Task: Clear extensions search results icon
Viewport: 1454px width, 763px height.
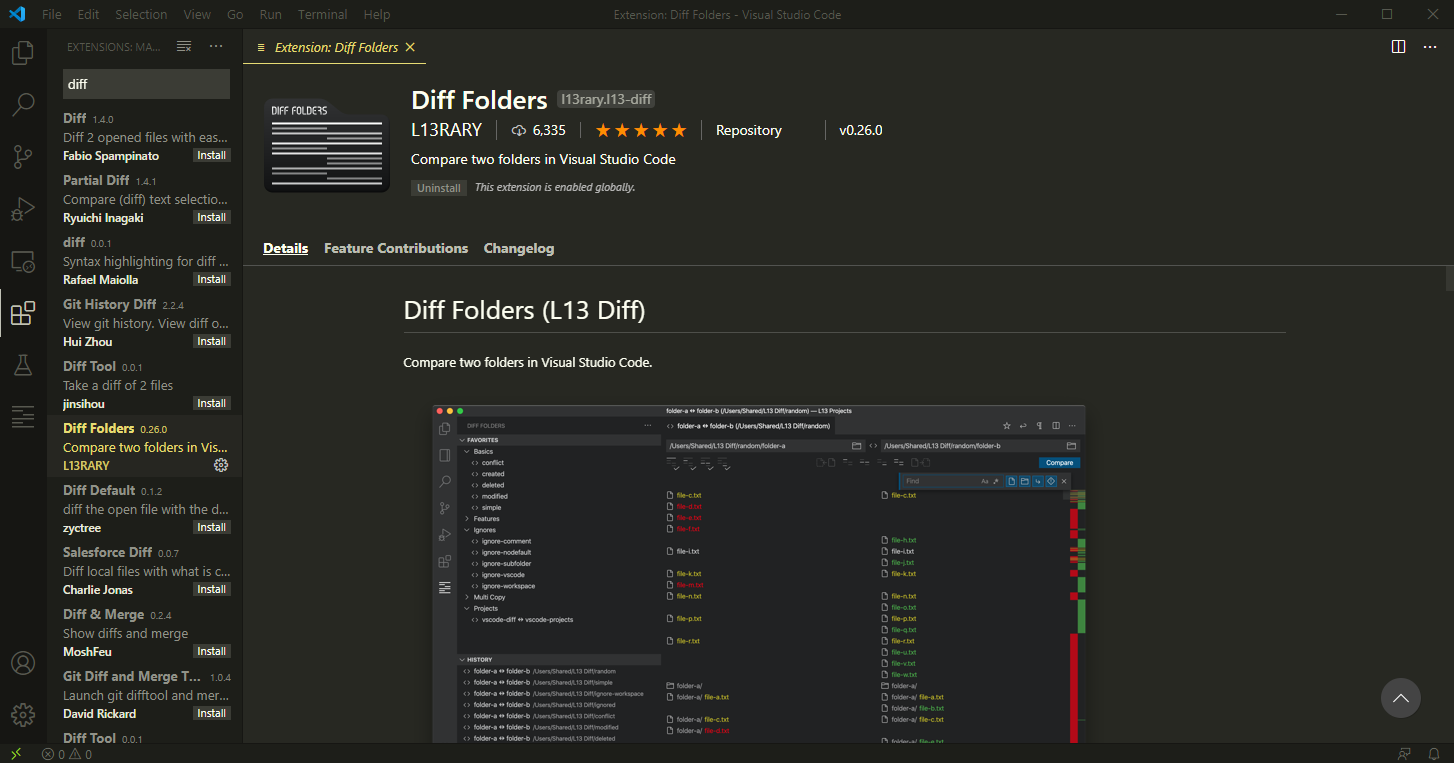Action: 184,46
